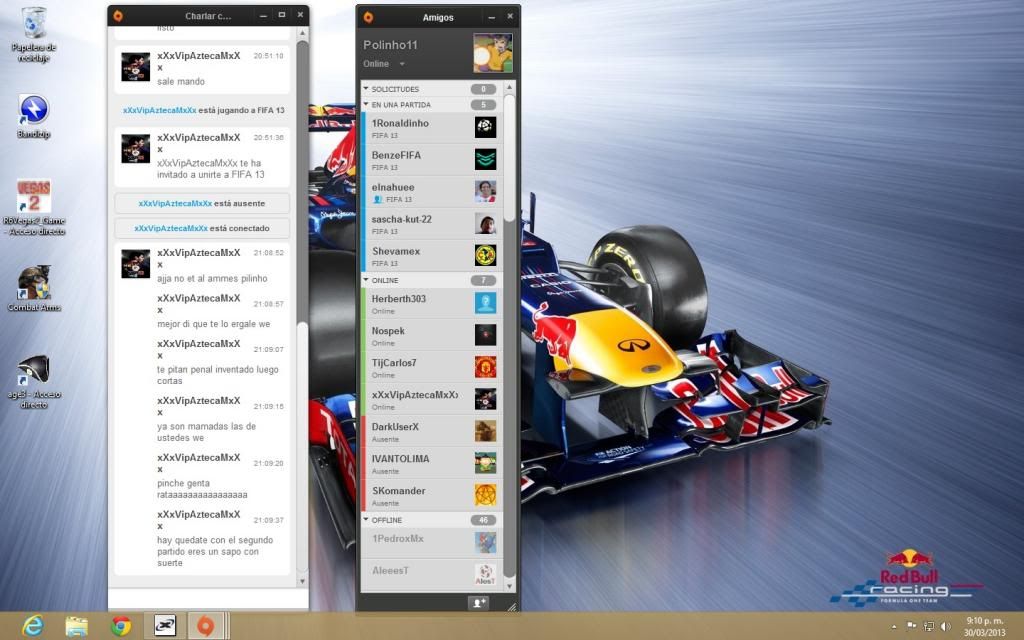Select offline friend AleeesT

pyautogui.click(x=432, y=575)
